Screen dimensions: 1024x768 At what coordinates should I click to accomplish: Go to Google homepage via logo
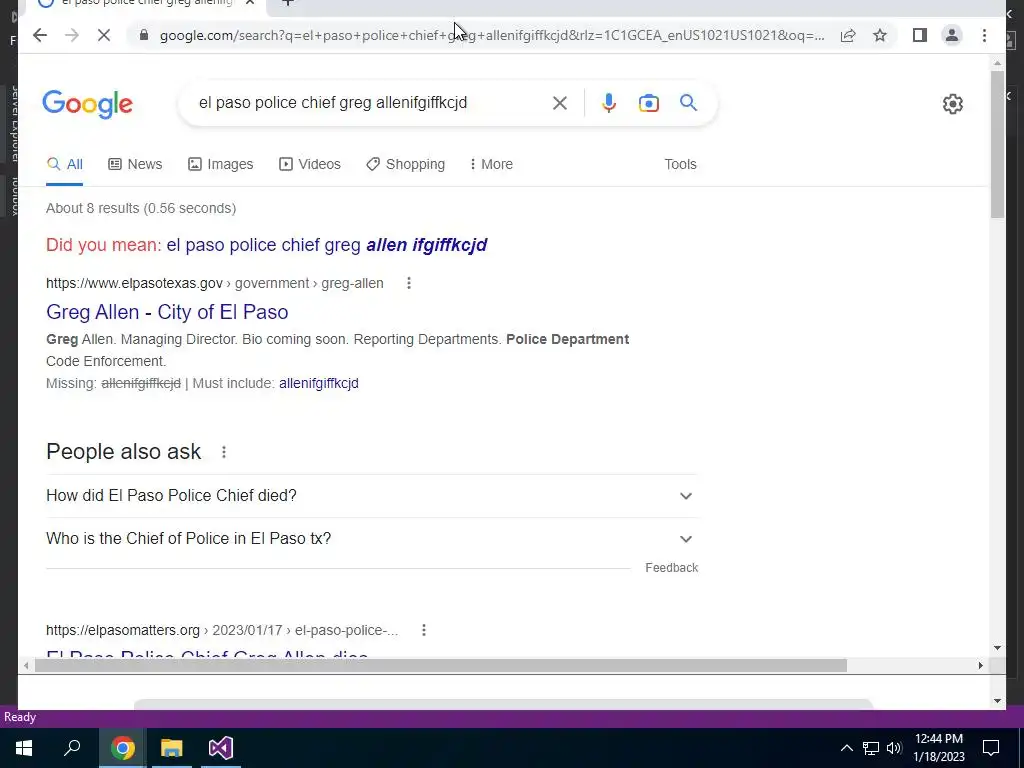coord(88,104)
